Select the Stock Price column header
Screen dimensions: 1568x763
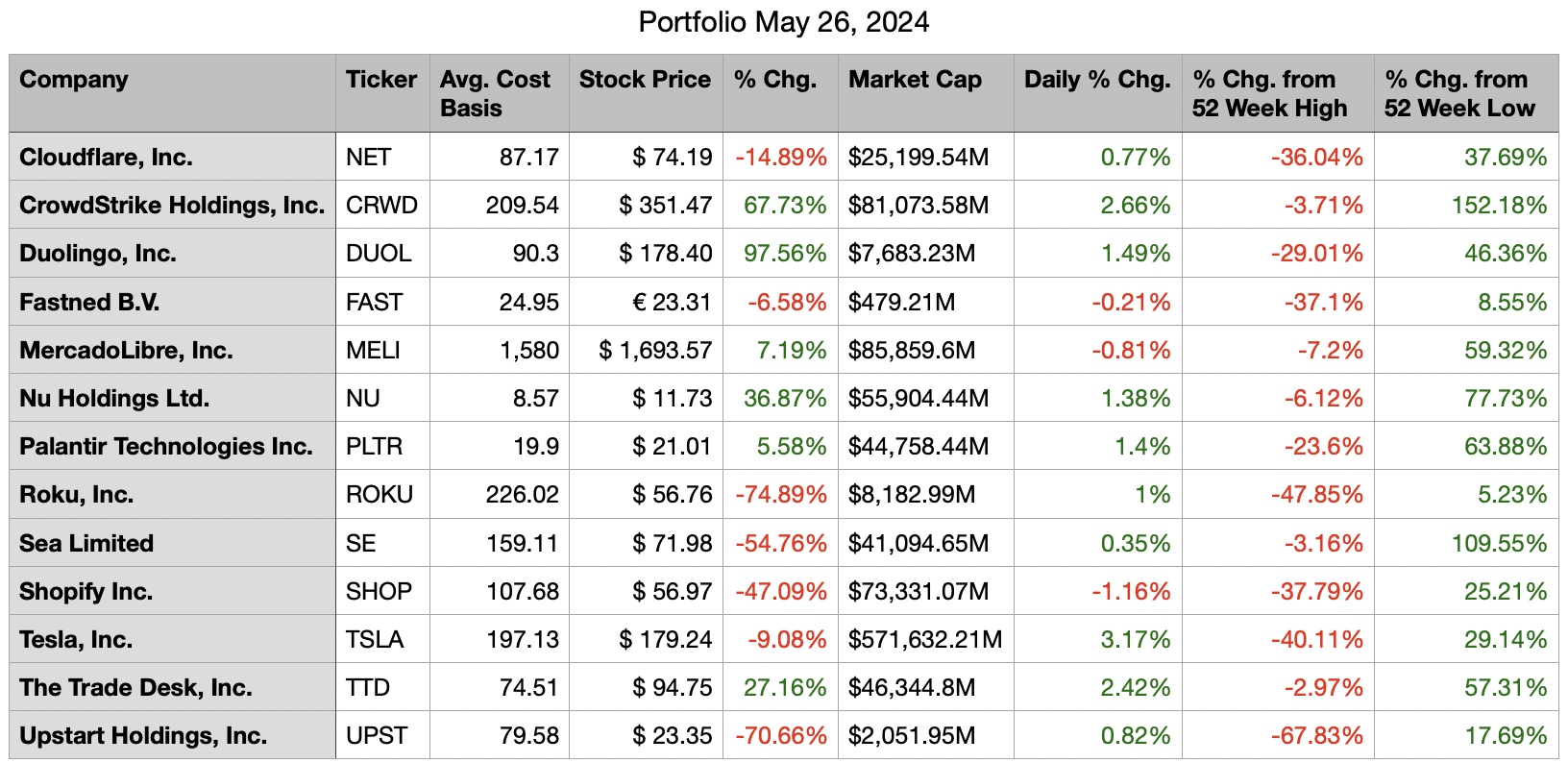pyautogui.click(x=645, y=80)
